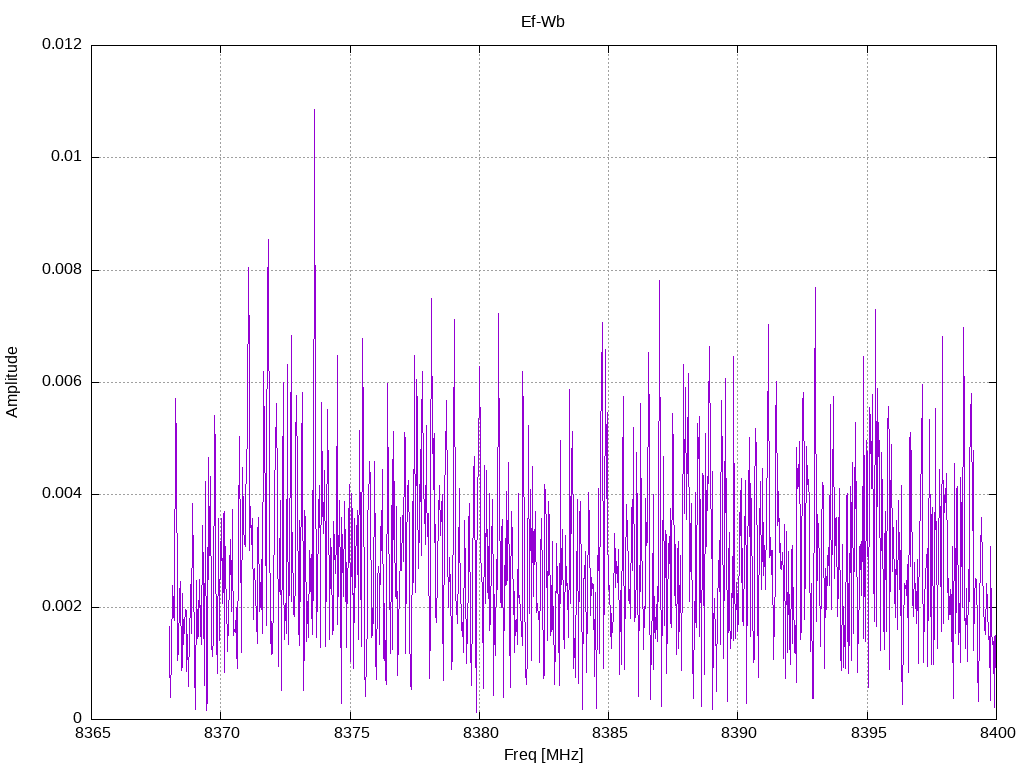Click the y-axis tick value 0.012

62,44
